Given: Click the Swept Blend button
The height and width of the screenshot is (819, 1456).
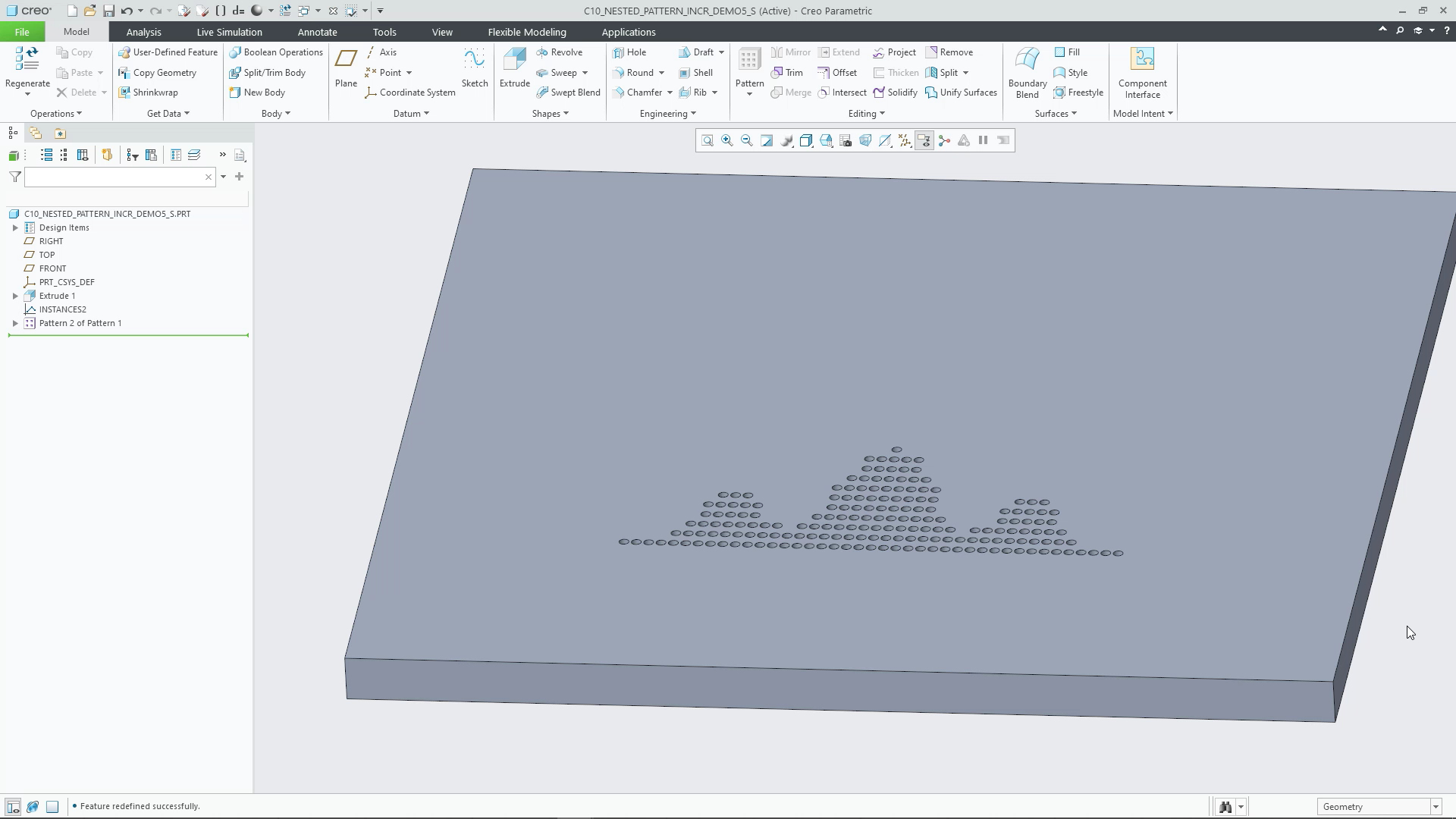Looking at the screenshot, I should tap(568, 93).
